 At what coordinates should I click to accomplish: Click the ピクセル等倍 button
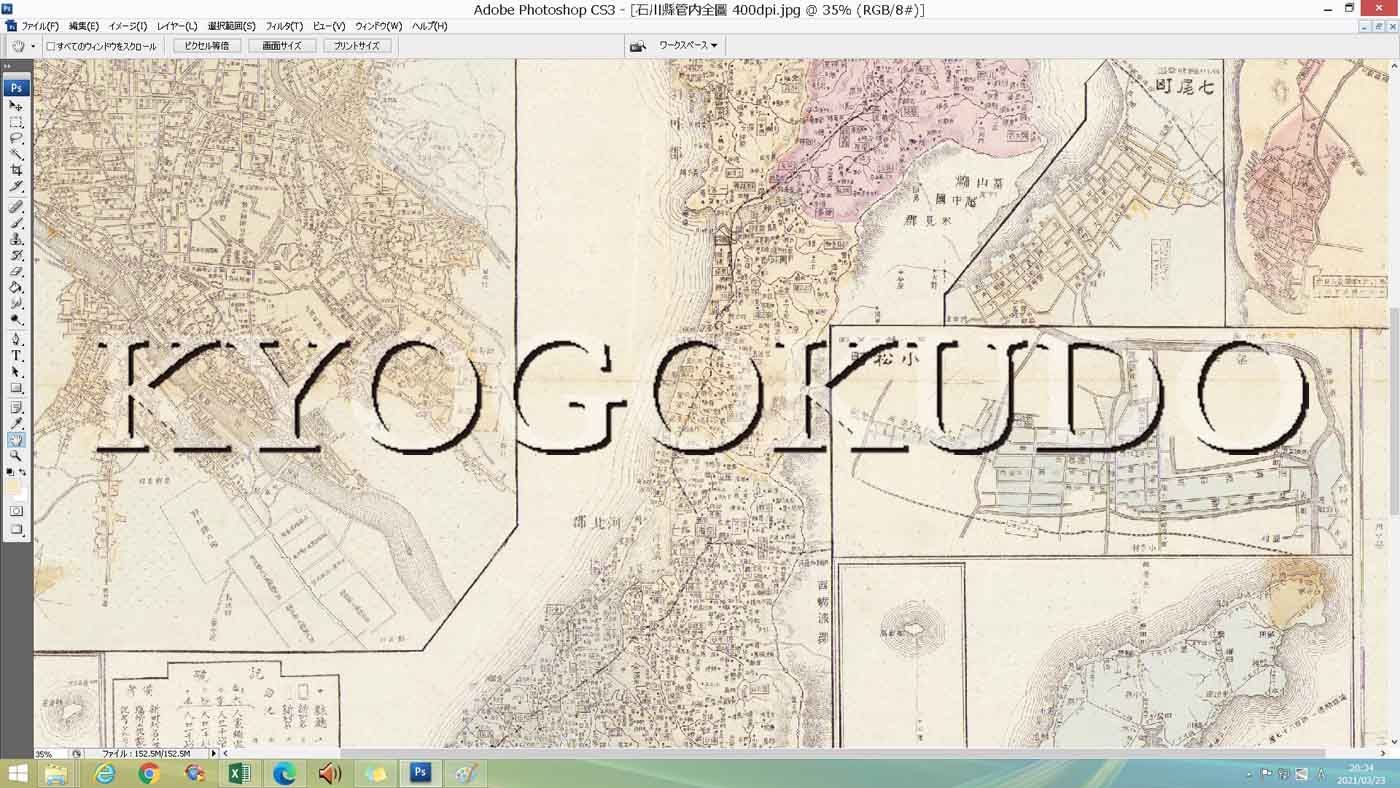click(207, 46)
